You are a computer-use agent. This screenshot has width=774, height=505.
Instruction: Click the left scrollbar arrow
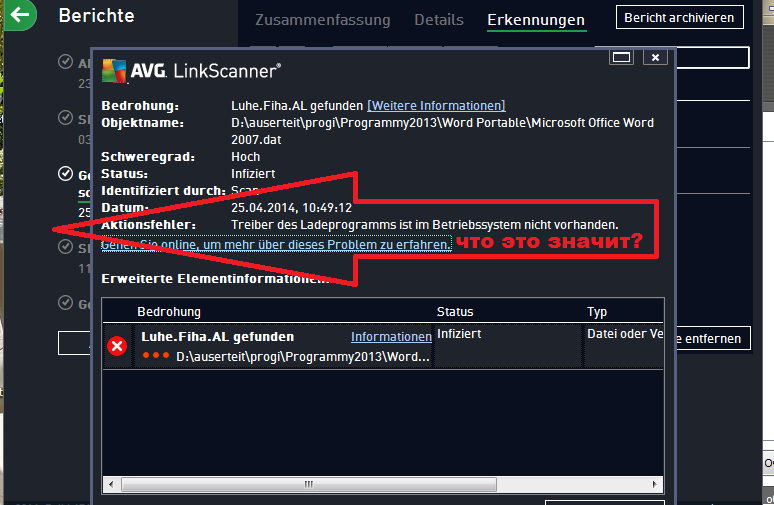111,484
